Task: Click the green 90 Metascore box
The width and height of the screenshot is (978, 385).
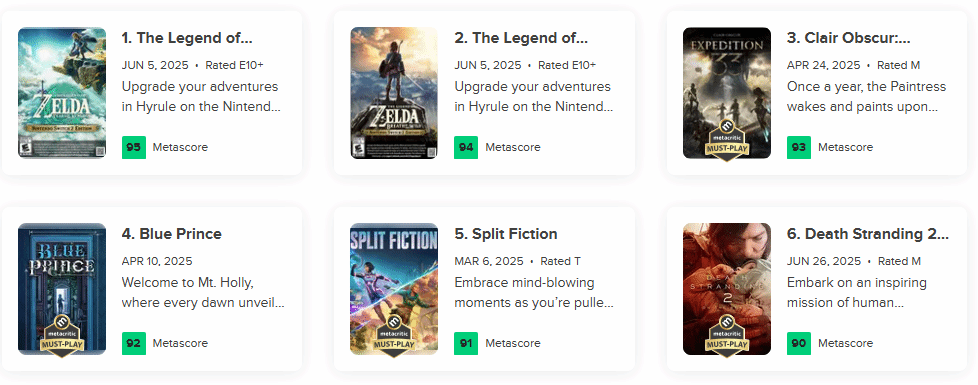Action: point(798,343)
